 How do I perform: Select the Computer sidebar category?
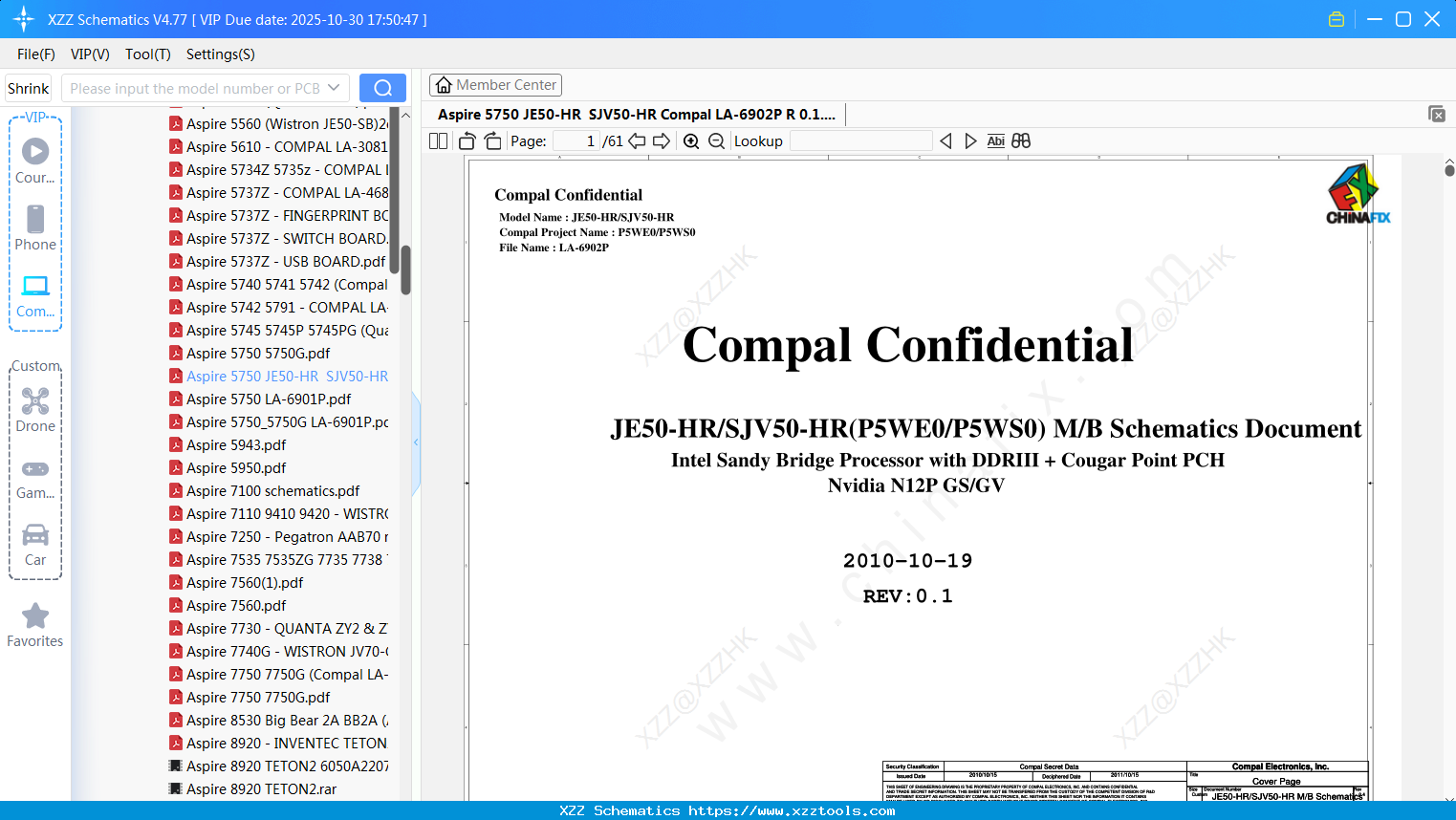coord(35,295)
